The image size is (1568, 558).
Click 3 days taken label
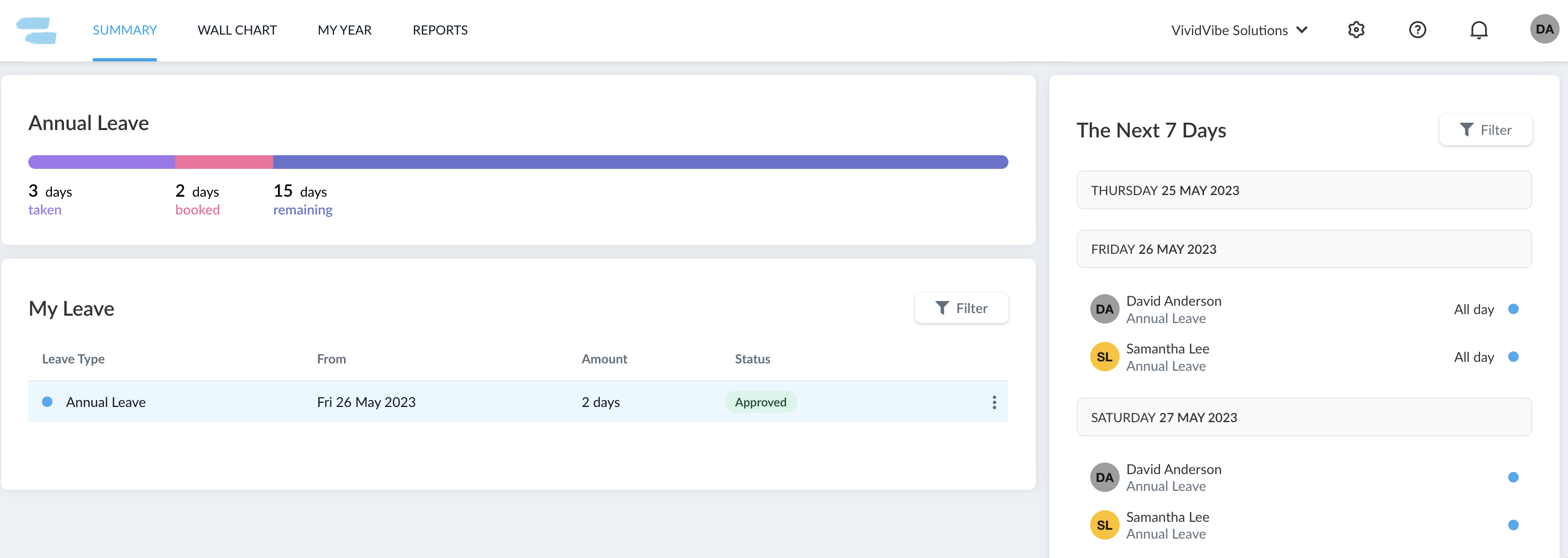click(x=50, y=200)
